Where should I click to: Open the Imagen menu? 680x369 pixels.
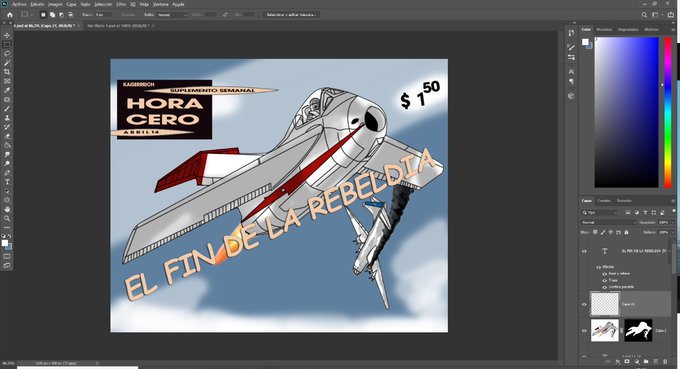pyautogui.click(x=55, y=4)
